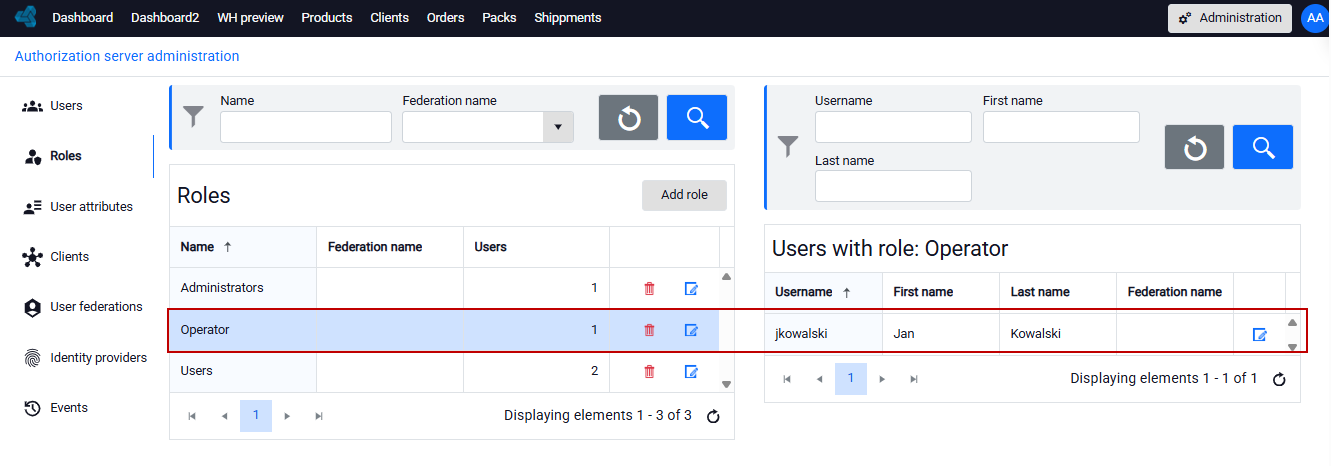The height and width of the screenshot is (466, 1331).
Task: Refresh the Roles table
Action: click(x=713, y=416)
